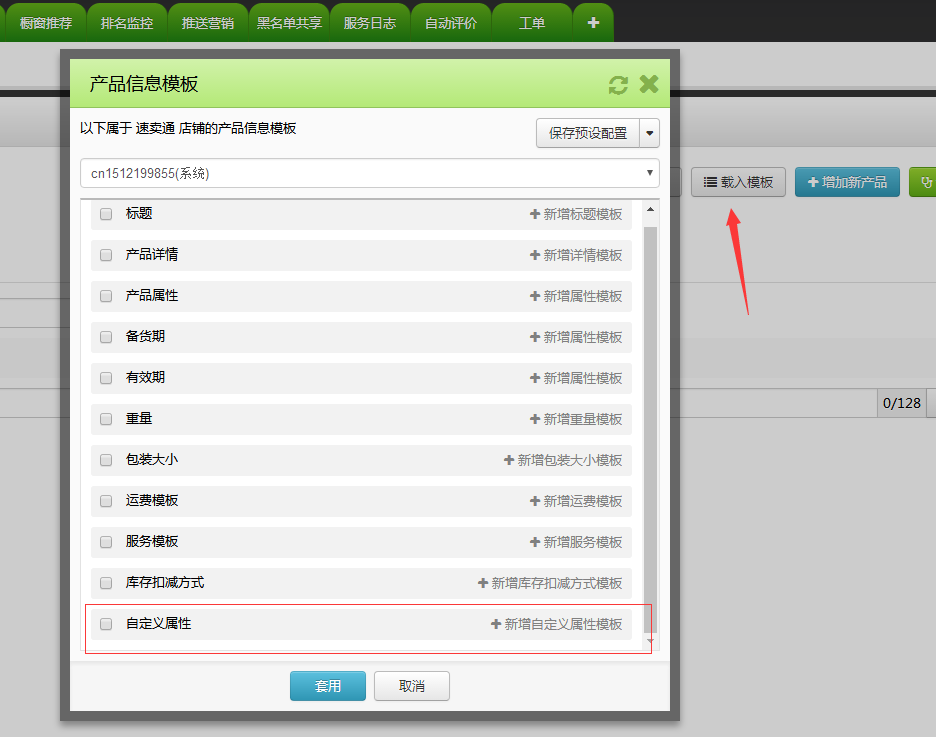Viewport: 936px width, 737px height.
Task: Click 新增包装大小模板 link
Action: [563, 460]
